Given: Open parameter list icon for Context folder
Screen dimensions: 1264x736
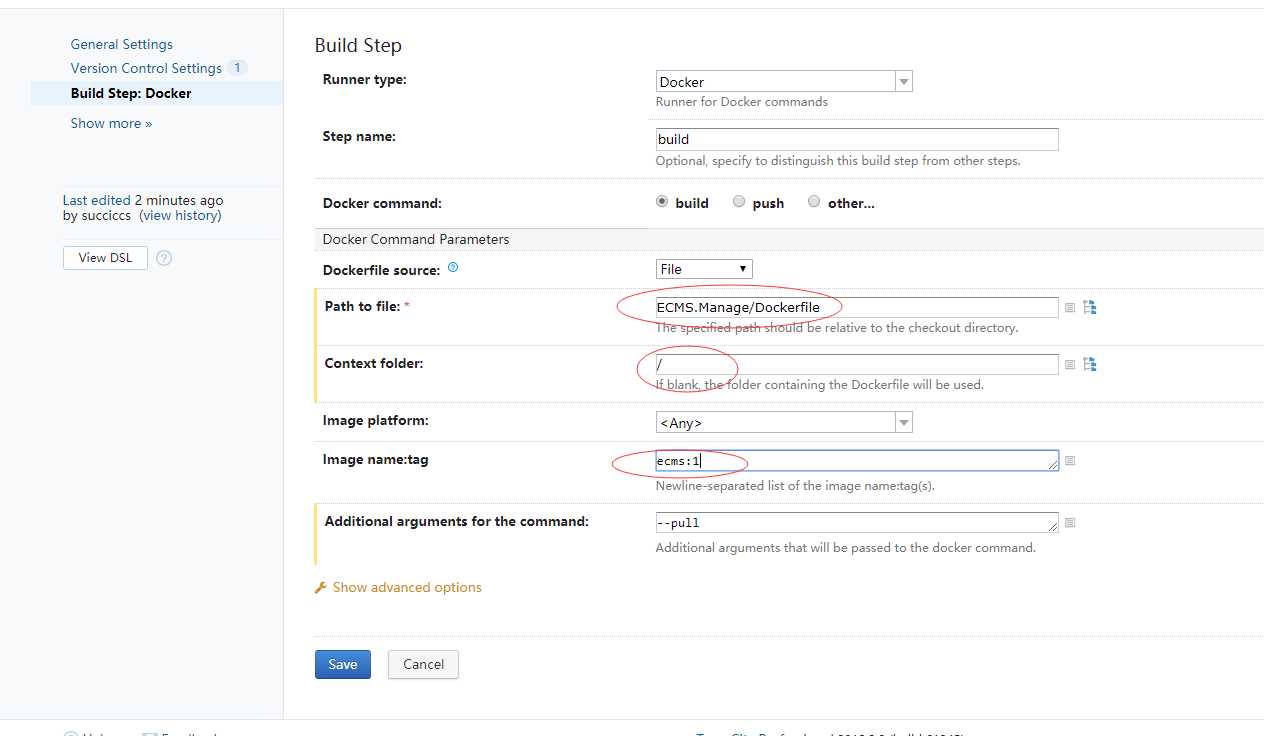Looking at the screenshot, I should coord(1070,365).
